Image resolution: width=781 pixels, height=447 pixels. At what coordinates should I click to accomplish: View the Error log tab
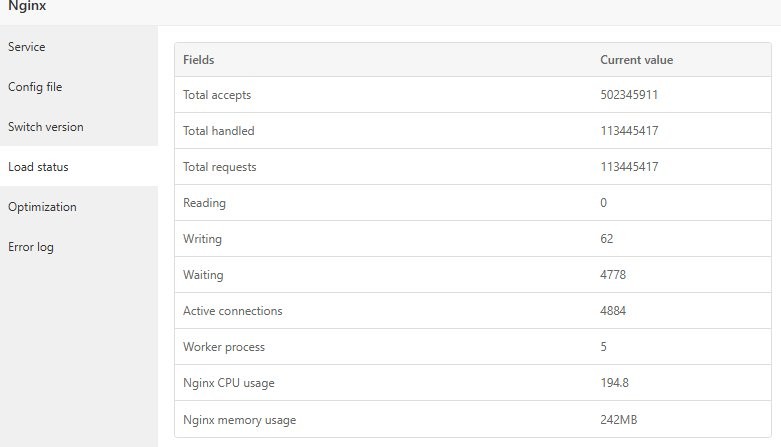point(31,247)
